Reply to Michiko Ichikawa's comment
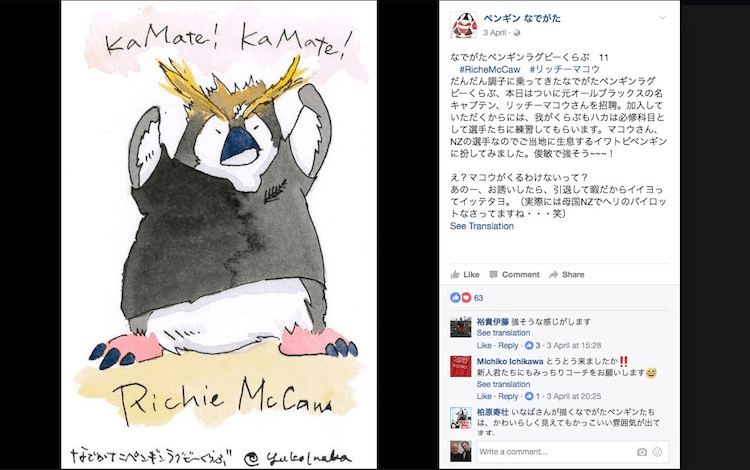 (508, 396)
